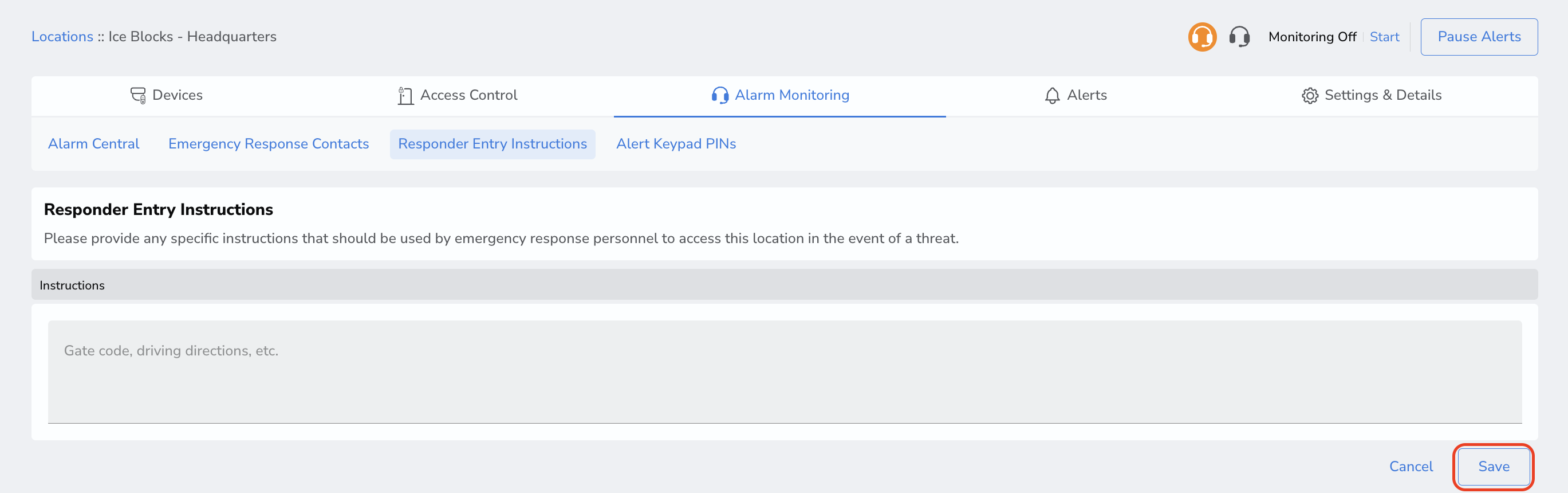Click the Instructions section header label

point(72,286)
